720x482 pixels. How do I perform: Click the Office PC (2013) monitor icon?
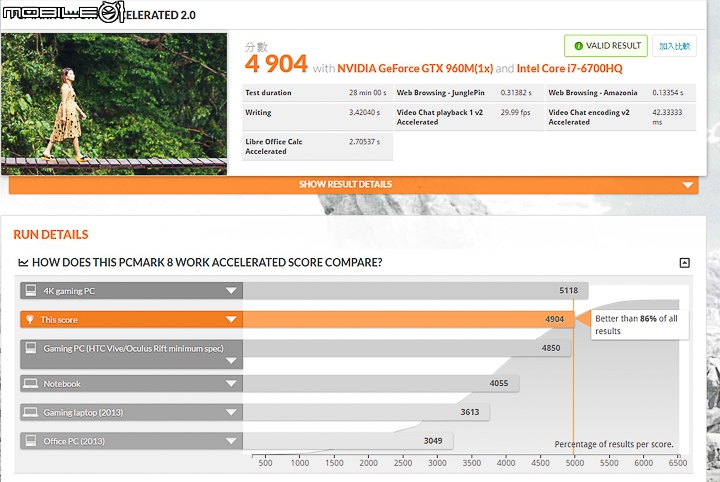(31, 441)
